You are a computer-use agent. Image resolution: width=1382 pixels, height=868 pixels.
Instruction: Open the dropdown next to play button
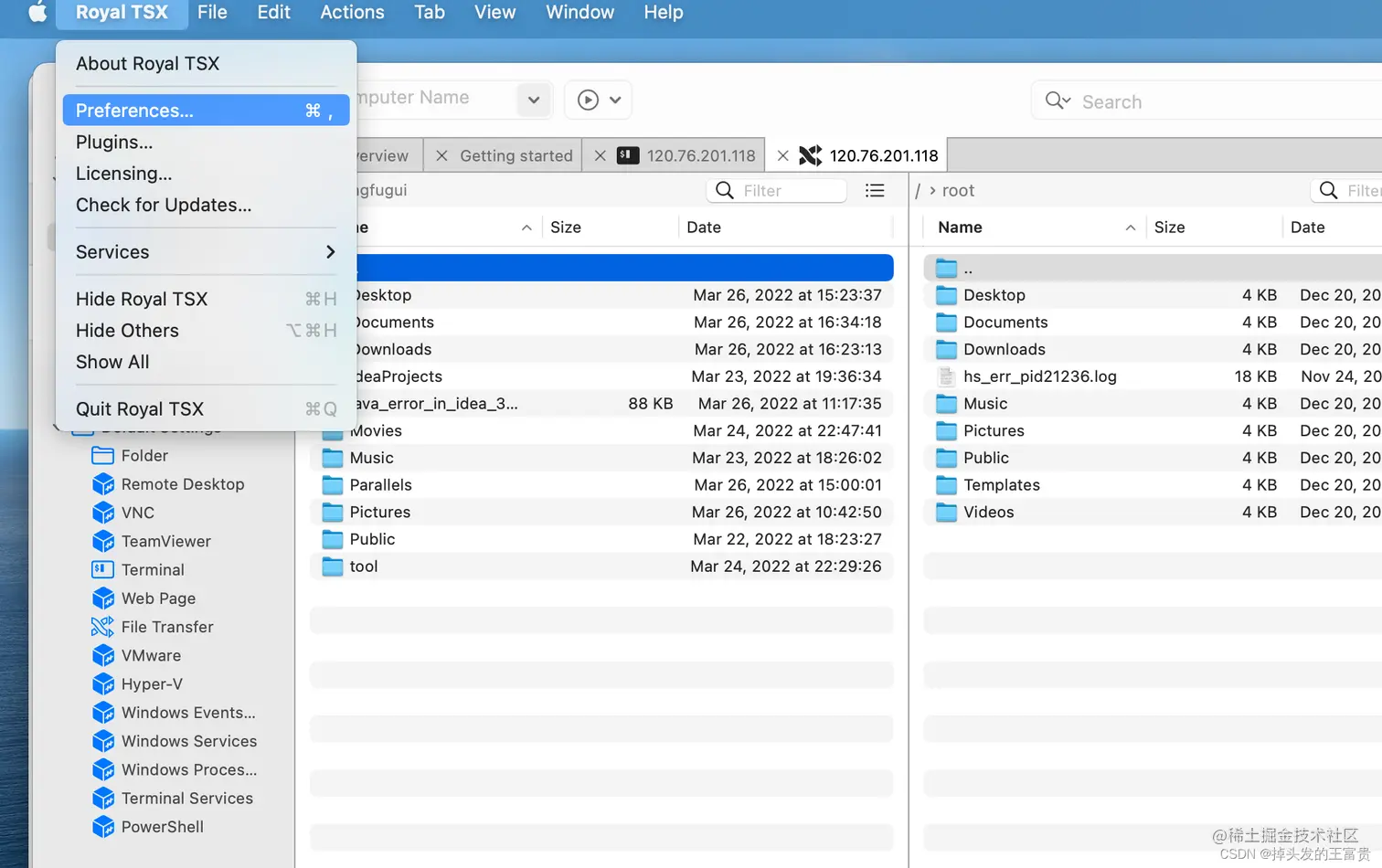pyautogui.click(x=615, y=100)
